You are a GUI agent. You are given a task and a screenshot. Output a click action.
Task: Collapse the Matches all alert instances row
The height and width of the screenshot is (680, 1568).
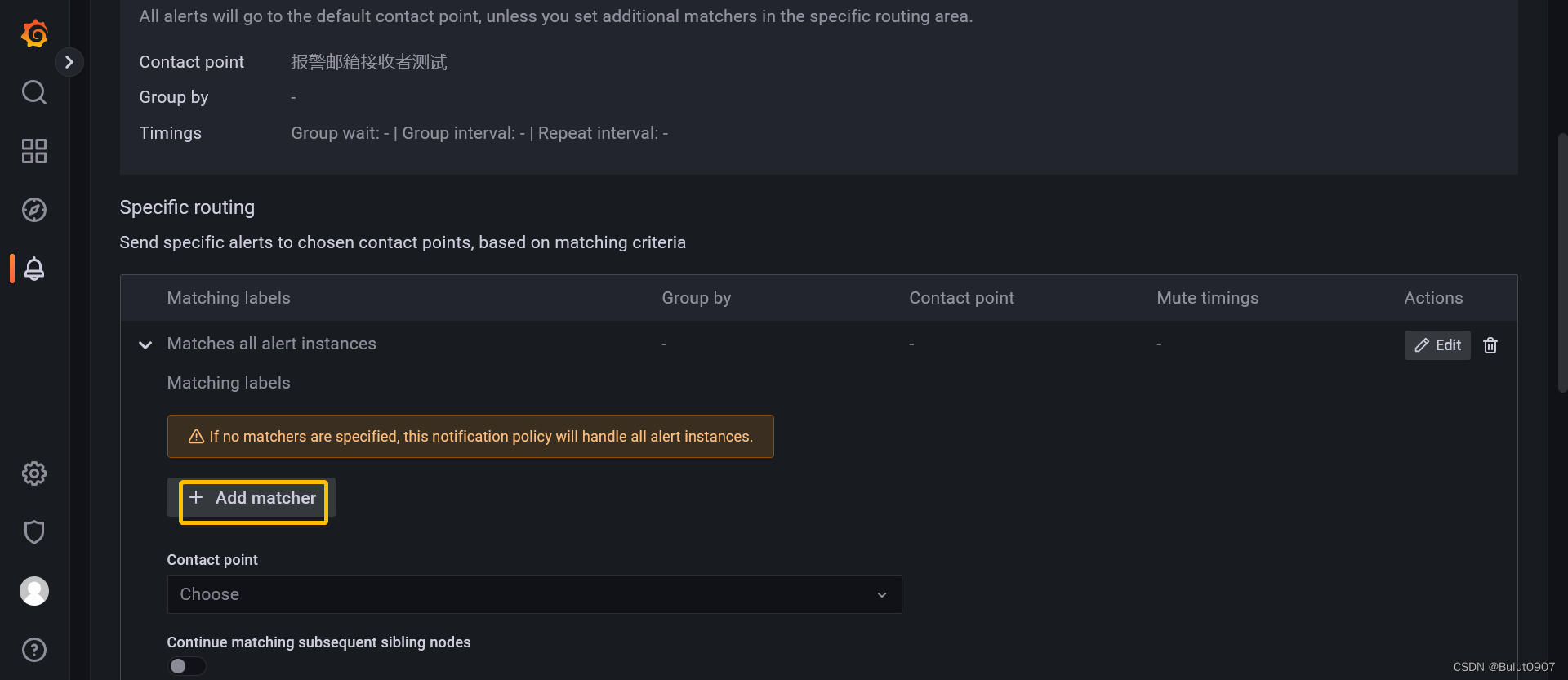pyautogui.click(x=145, y=345)
